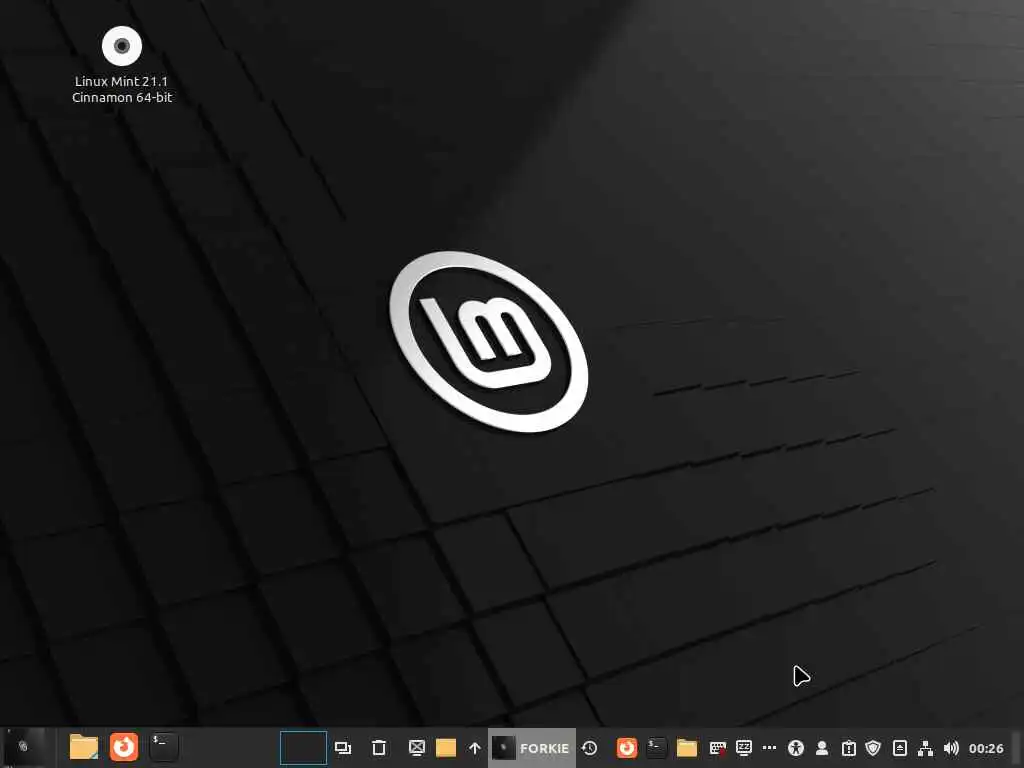Open the recent history clock icon
The image size is (1024, 768).
pyautogui.click(x=590, y=748)
